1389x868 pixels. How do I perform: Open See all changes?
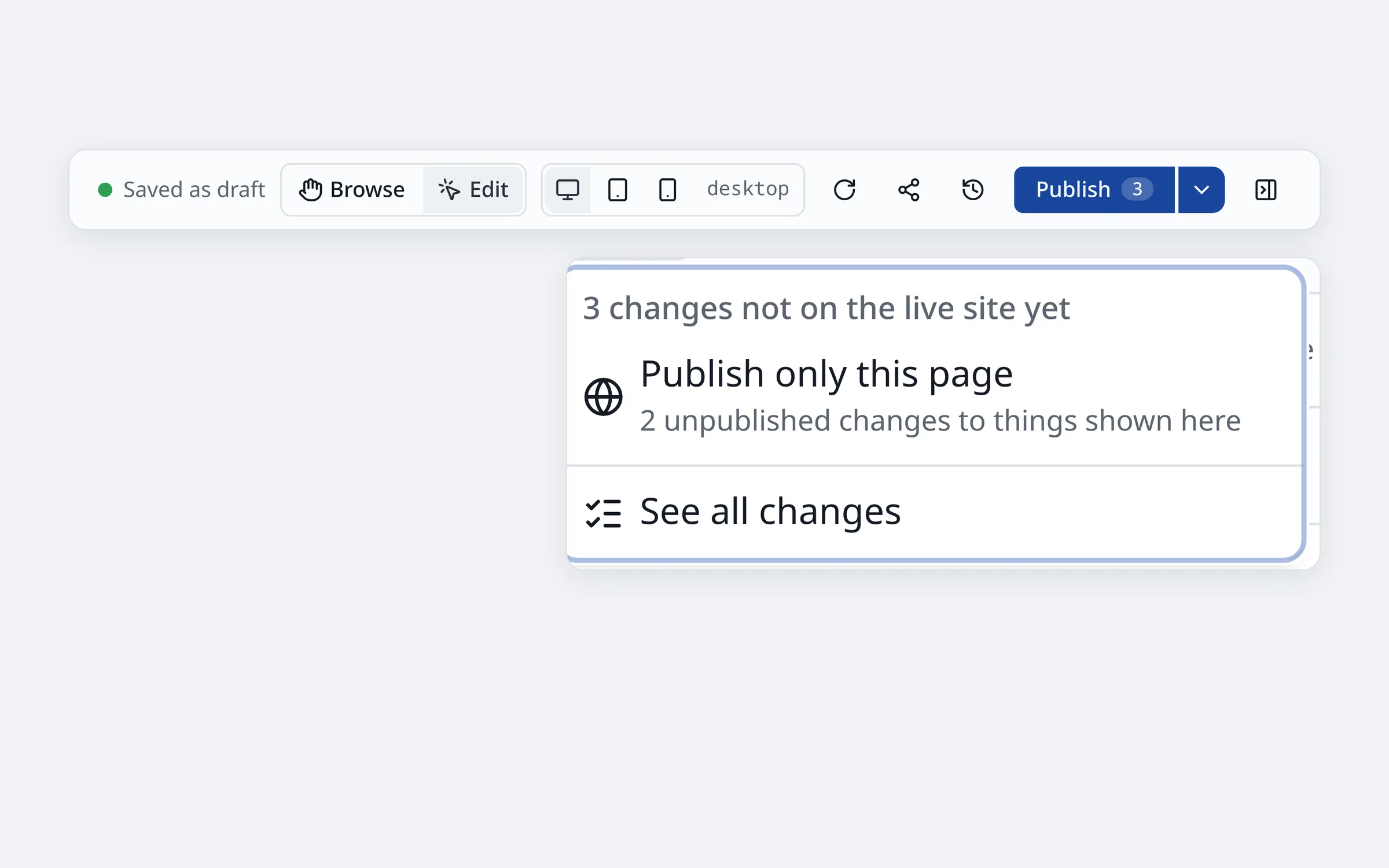click(x=934, y=513)
